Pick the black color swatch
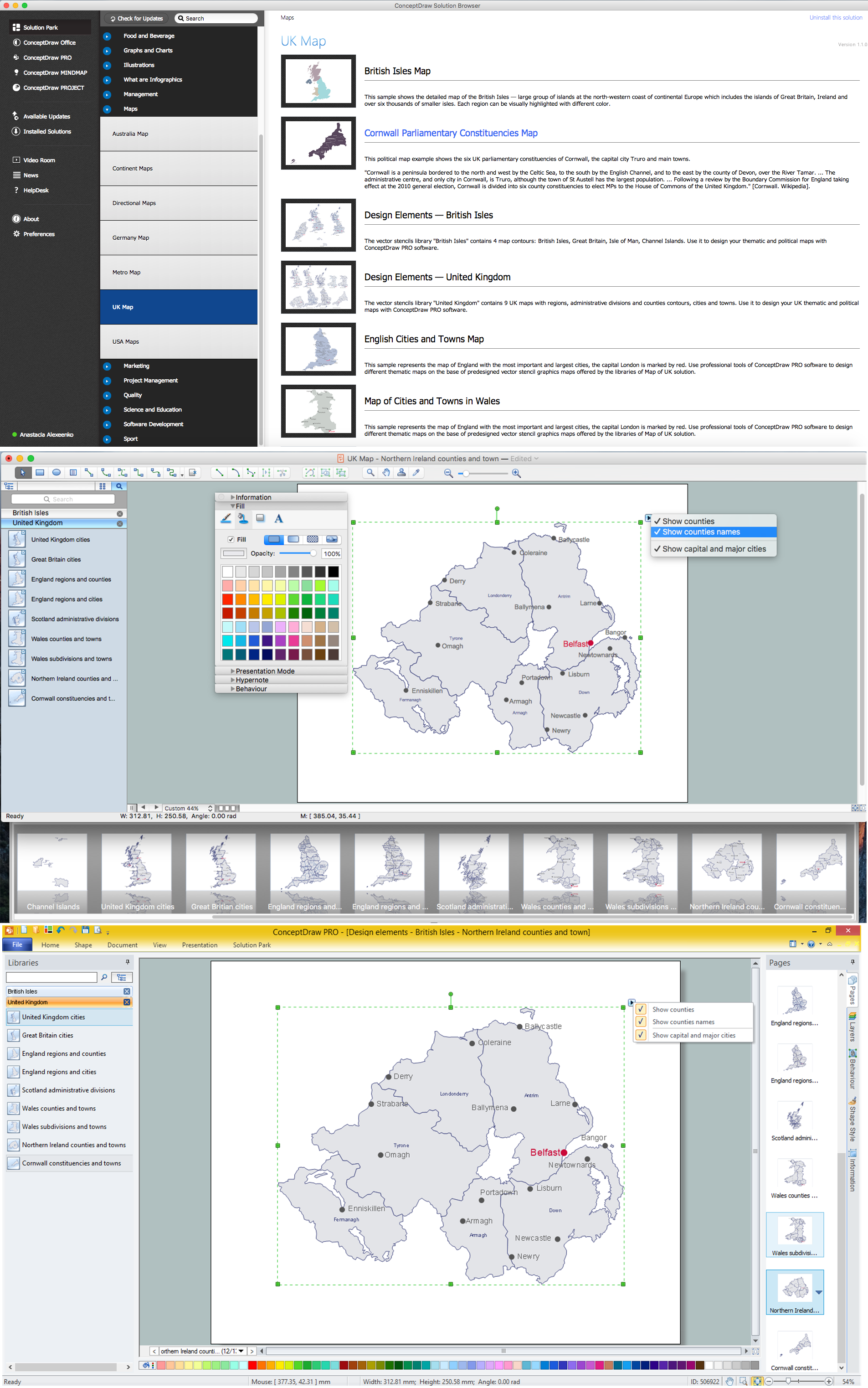The height and width of the screenshot is (1388, 868). click(333, 572)
